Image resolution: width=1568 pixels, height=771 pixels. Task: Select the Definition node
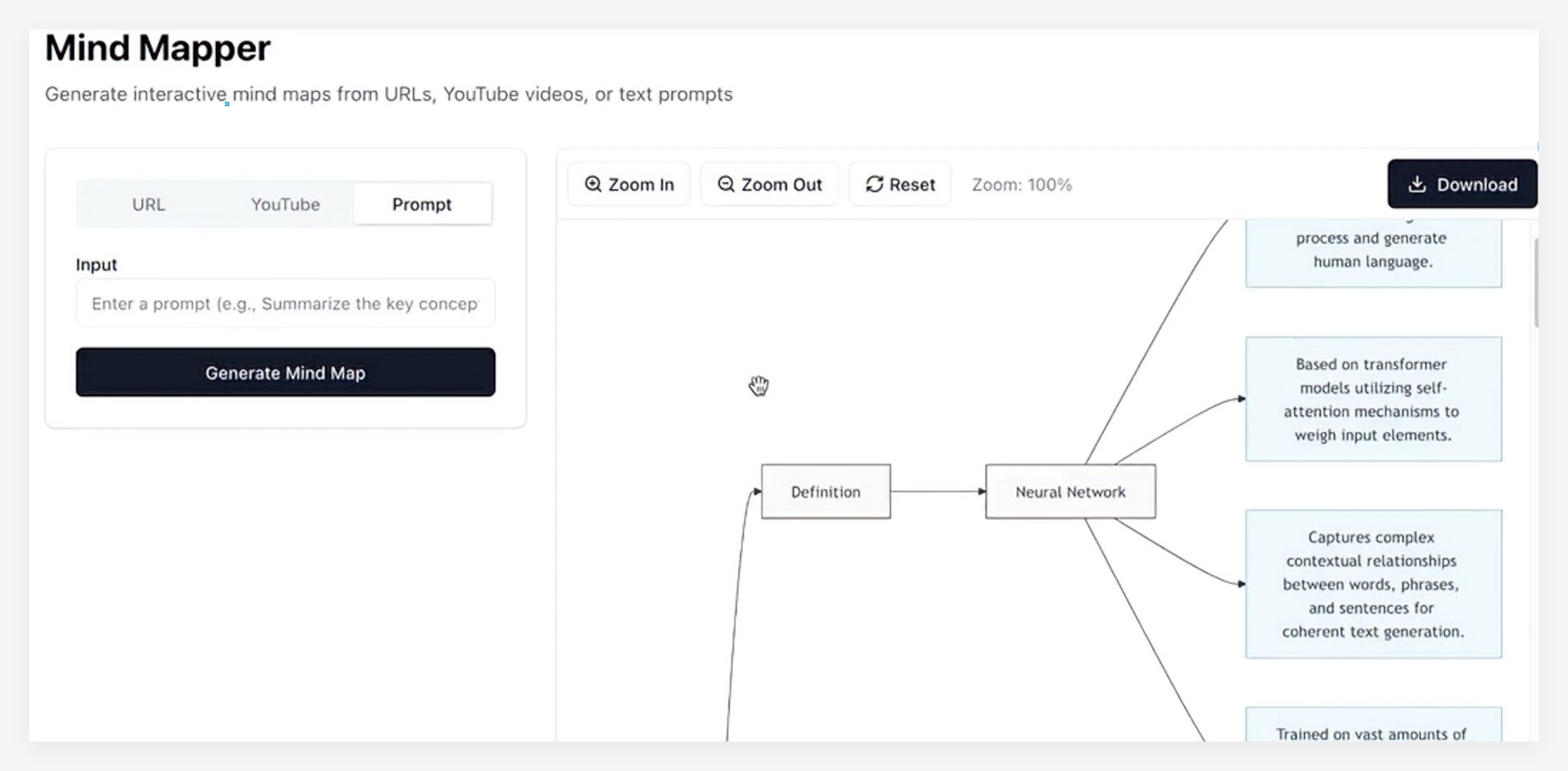click(826, 492)
